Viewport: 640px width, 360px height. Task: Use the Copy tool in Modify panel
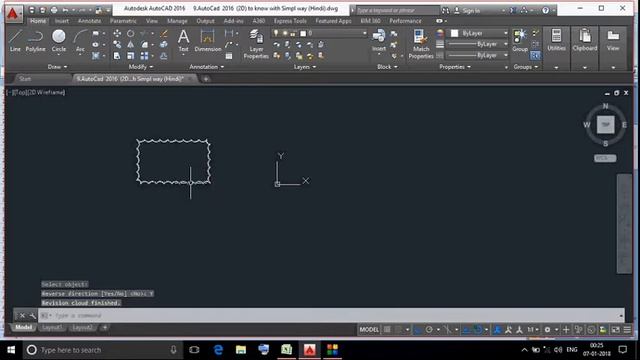(117, 44)
